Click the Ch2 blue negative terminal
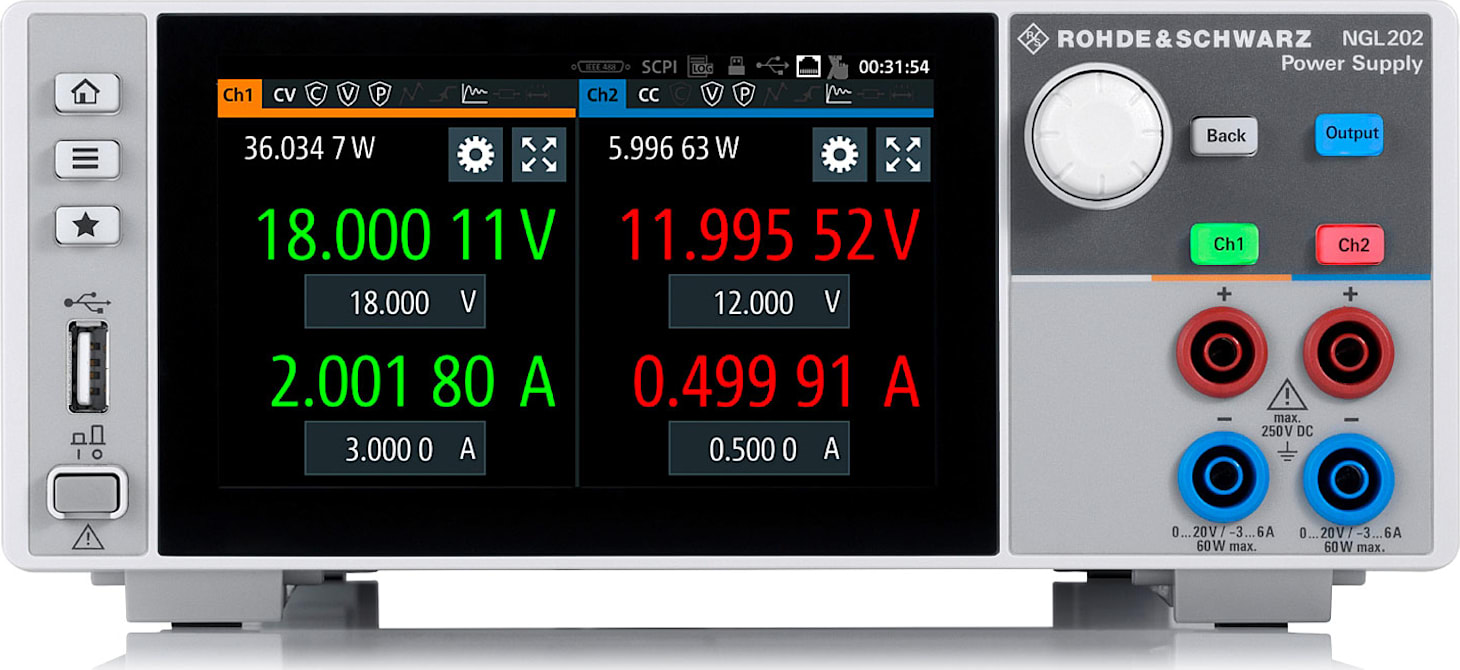The height and width of the screenshot is (670, 1460). (x=1348, y=477)
